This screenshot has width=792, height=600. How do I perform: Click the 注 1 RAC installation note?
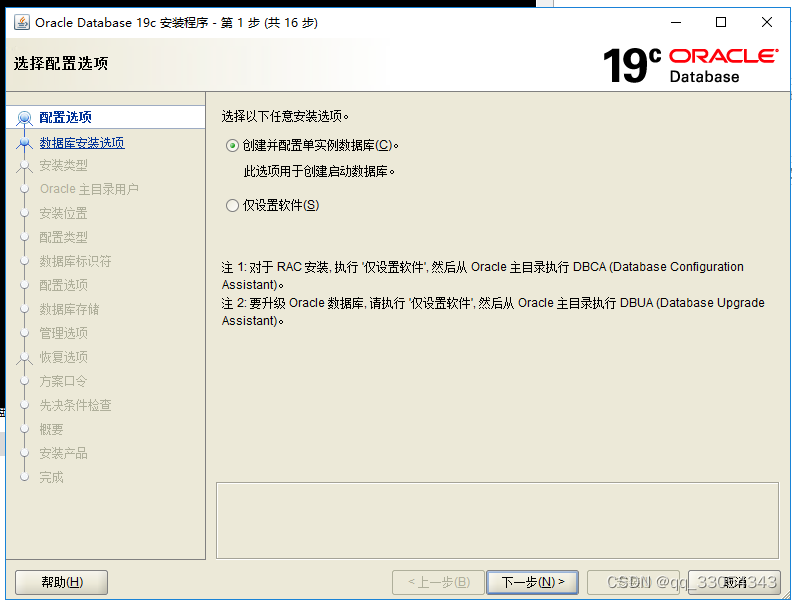pyautogui.click(x=482, y=276)
